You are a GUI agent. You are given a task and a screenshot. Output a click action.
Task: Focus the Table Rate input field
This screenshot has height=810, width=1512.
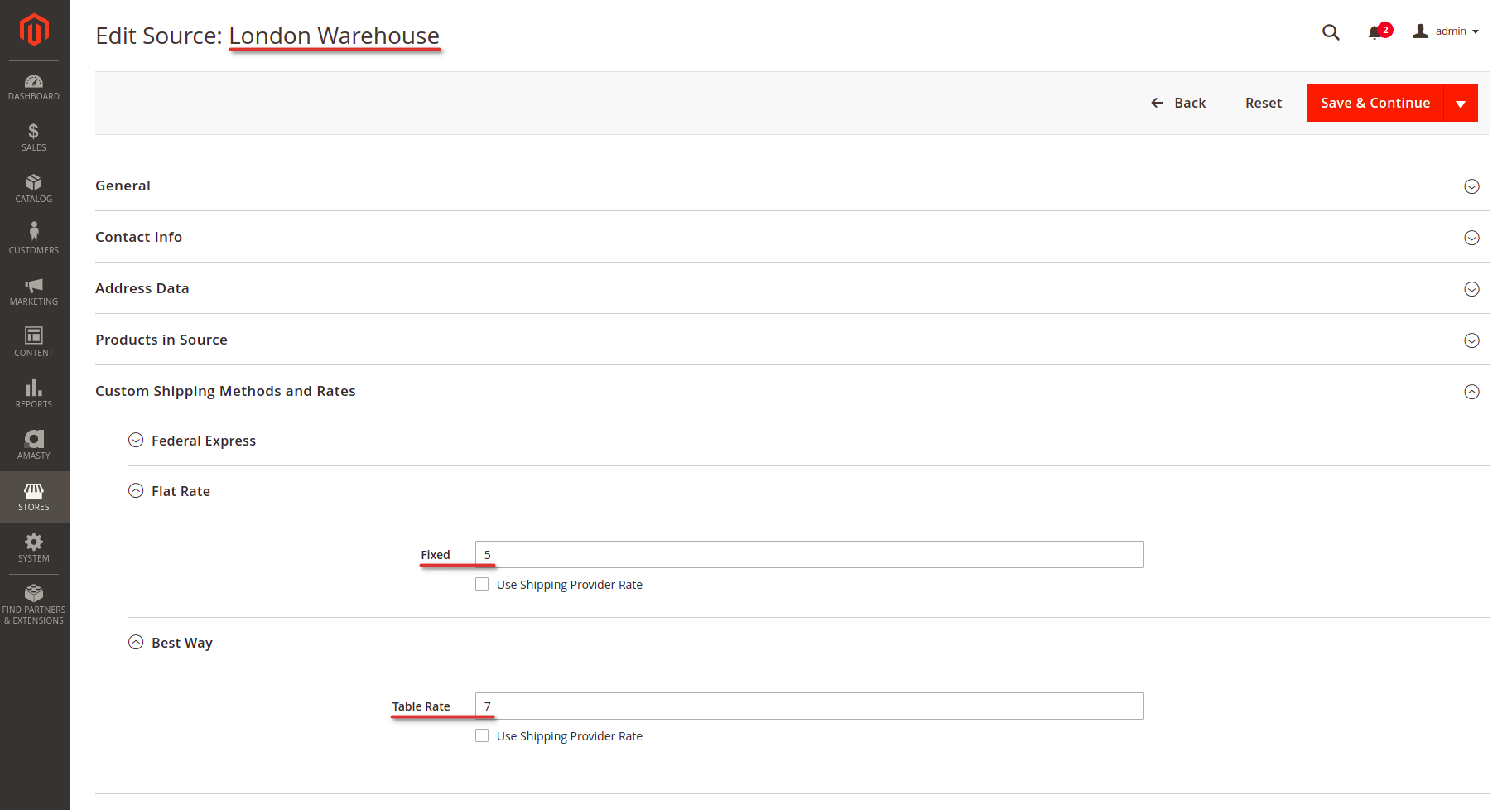(809, 706)
